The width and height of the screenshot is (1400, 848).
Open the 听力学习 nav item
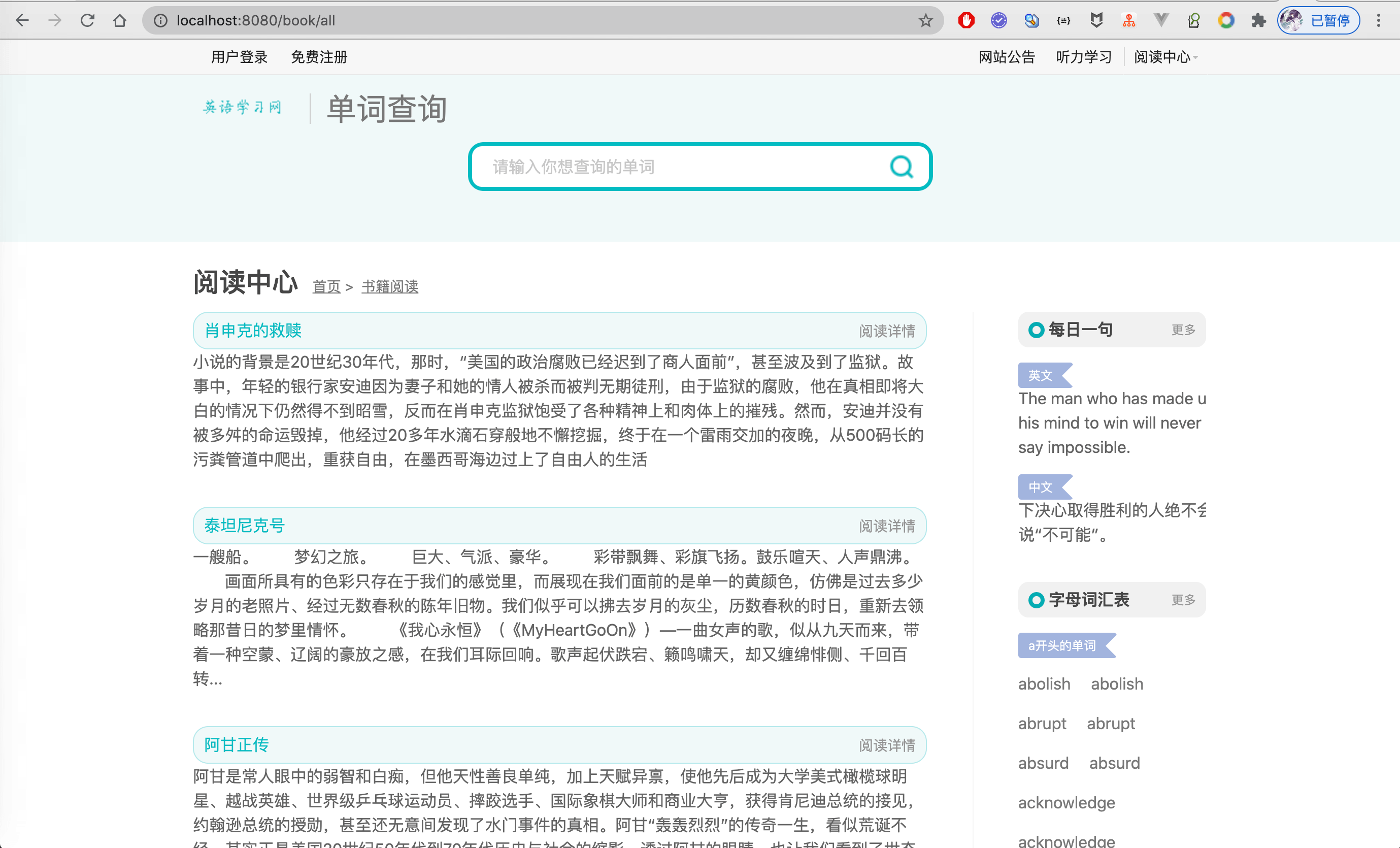click(1084, 57)
